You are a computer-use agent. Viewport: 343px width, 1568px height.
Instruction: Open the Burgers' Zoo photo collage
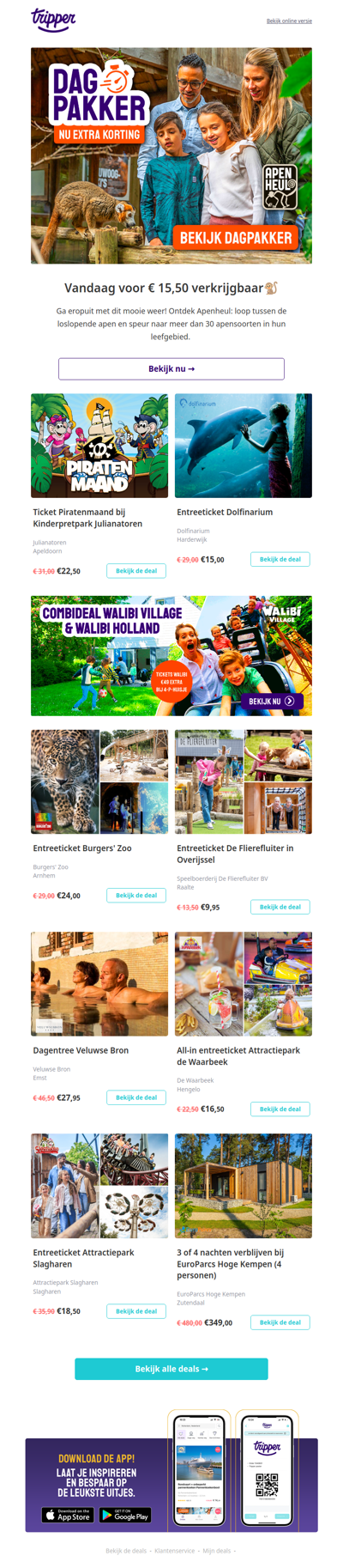click(x=99, y=781)
